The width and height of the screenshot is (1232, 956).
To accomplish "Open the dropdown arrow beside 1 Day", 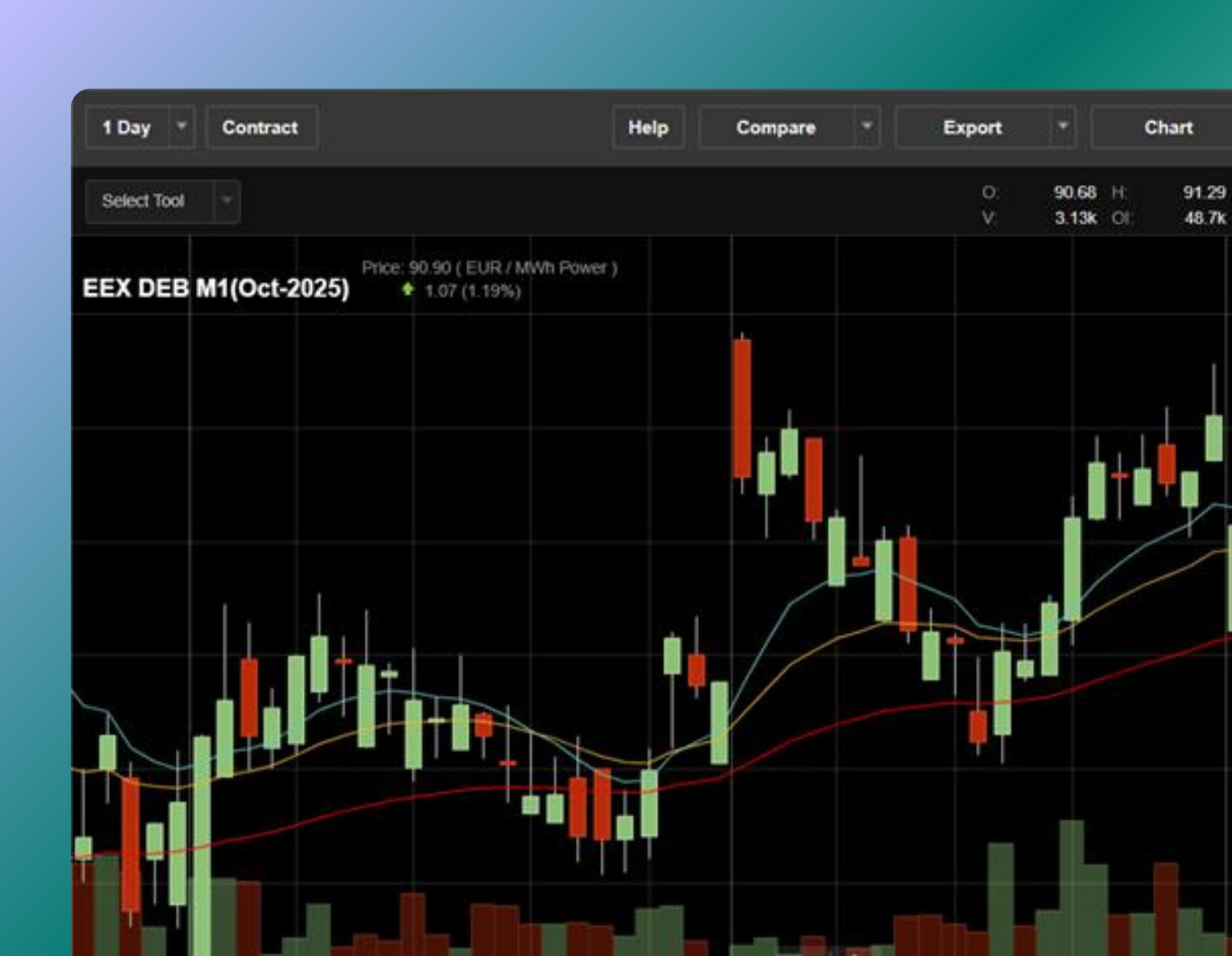I will (x=181, y=128).
